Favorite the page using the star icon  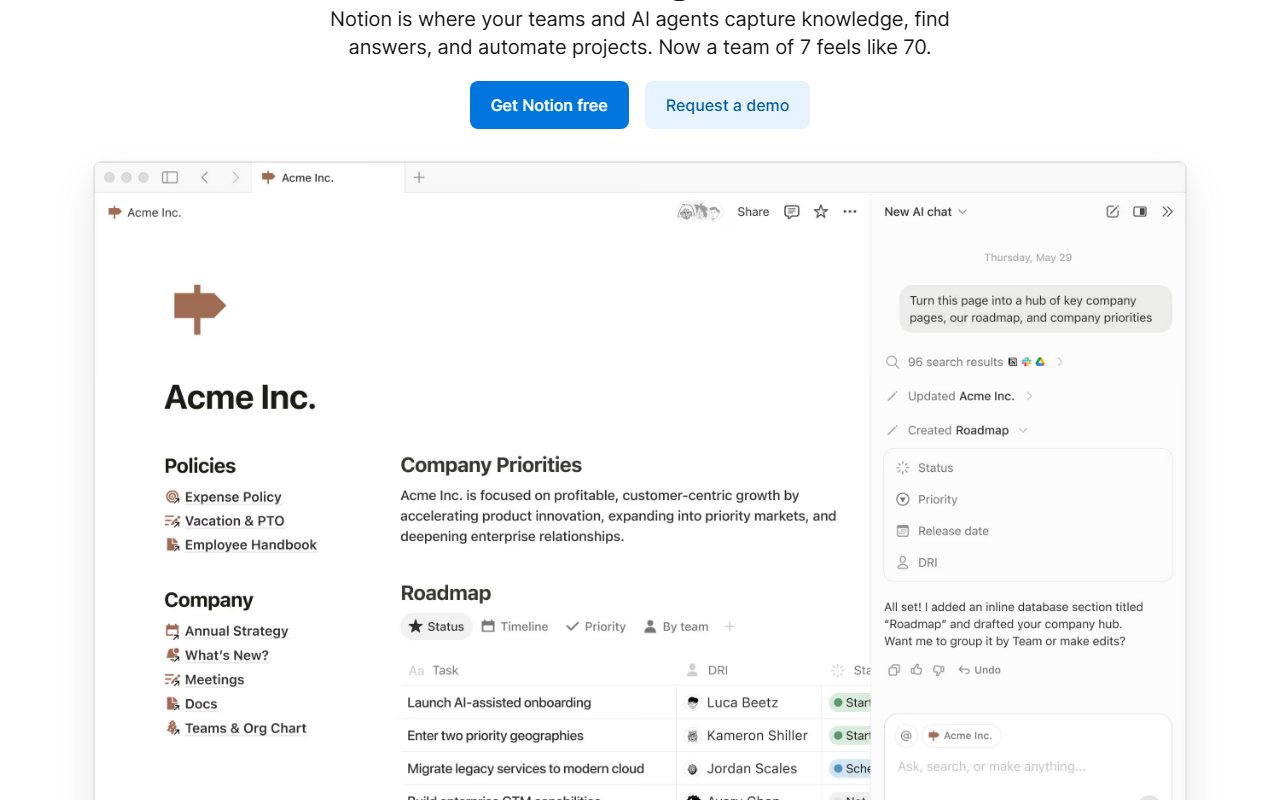tap(820, 211)
